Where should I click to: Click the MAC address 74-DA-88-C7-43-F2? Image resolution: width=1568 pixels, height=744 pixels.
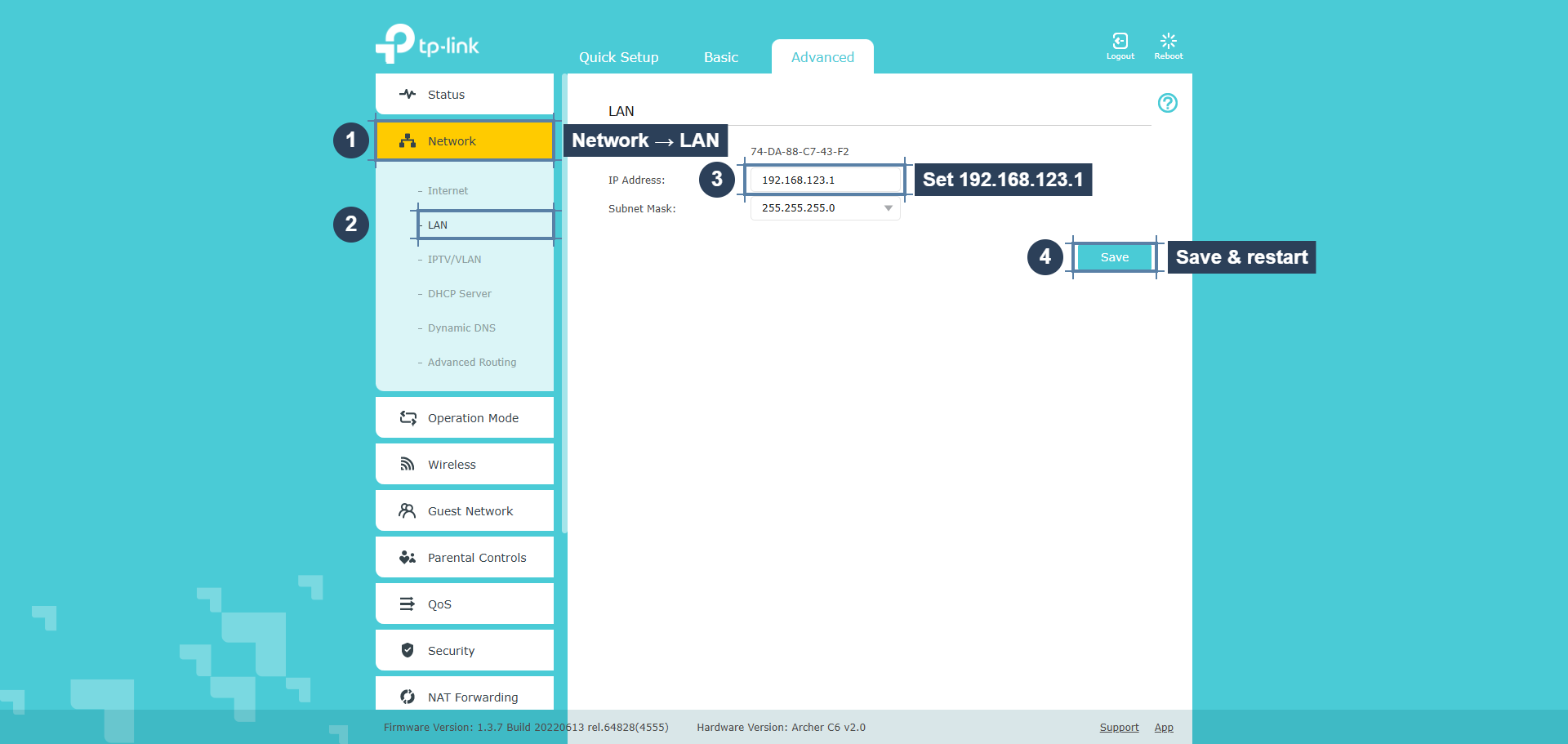coord(800,152)
